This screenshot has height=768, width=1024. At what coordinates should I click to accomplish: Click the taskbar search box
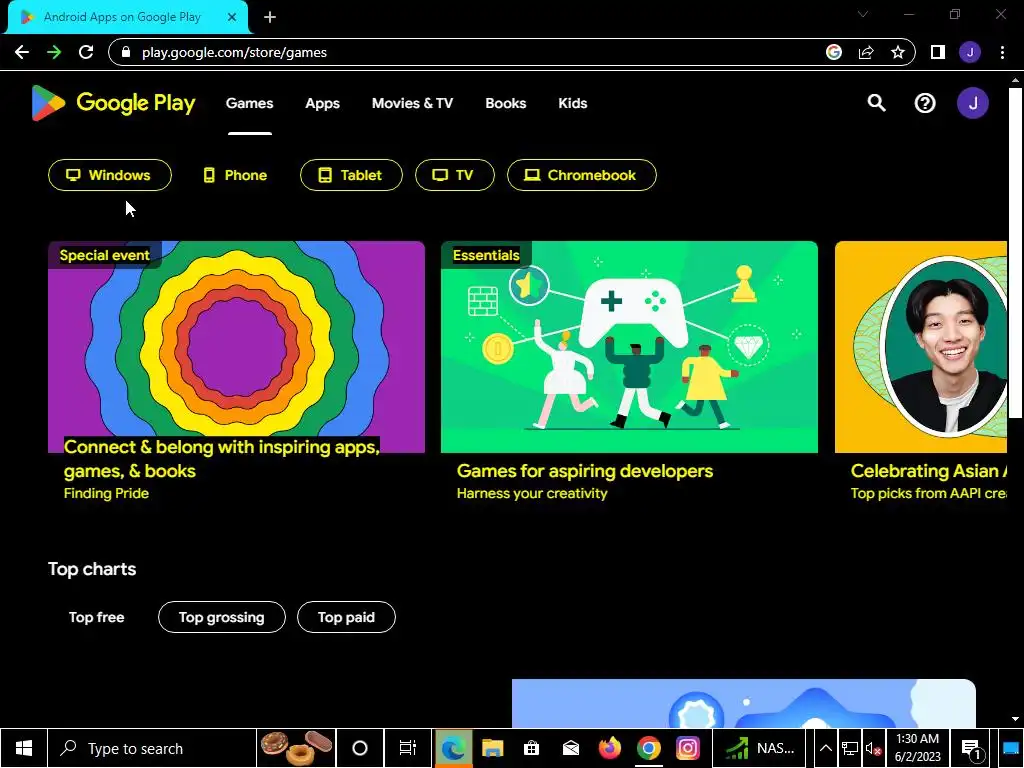tap(152, 748)
